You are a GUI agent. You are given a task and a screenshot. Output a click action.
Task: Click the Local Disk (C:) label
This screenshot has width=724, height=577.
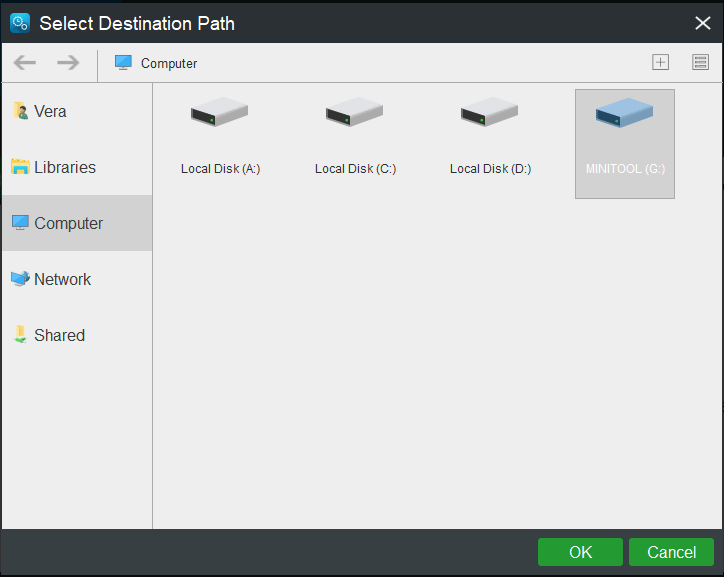[356, 169]
